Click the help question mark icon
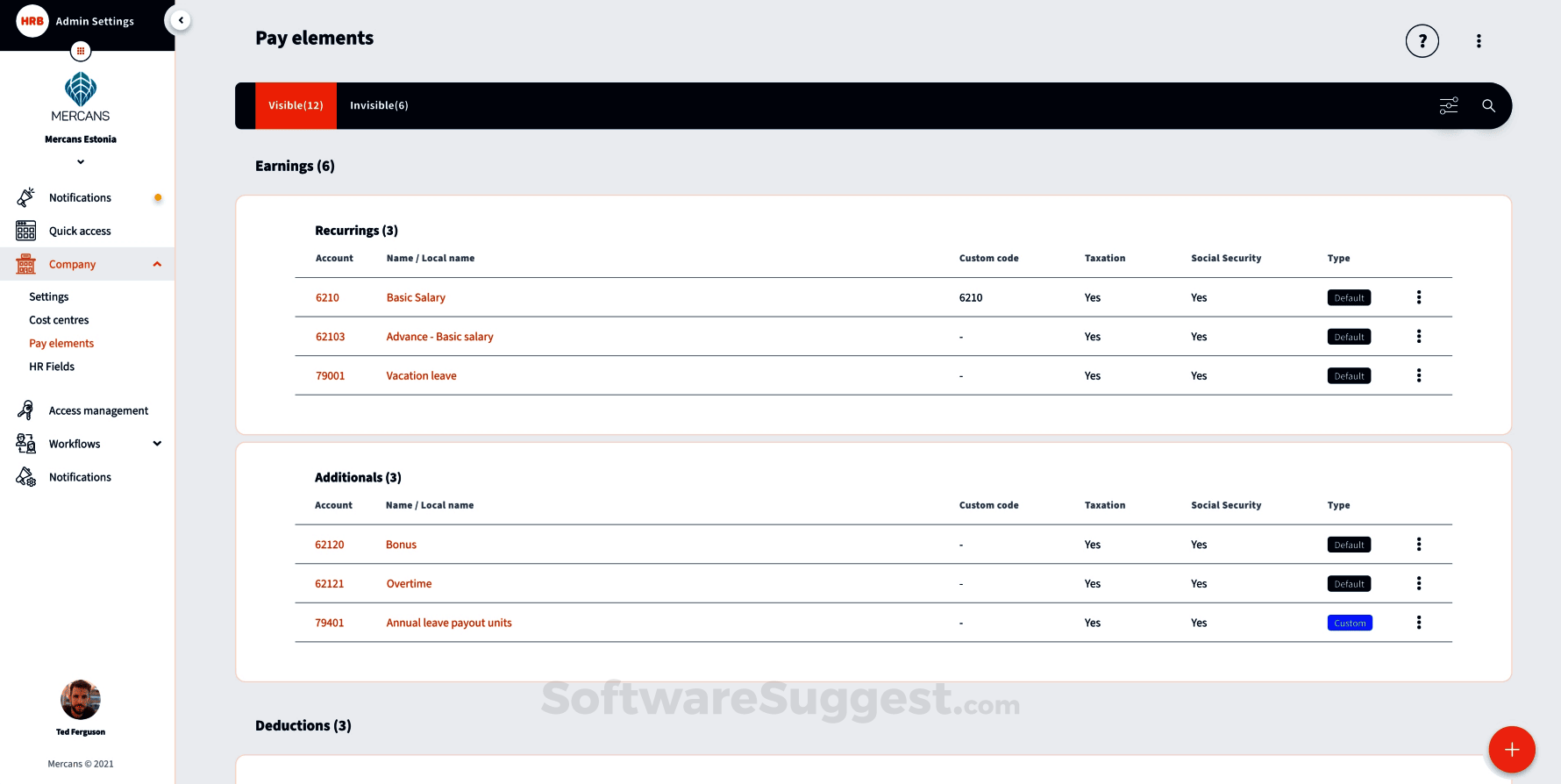 coord(1422,41)
